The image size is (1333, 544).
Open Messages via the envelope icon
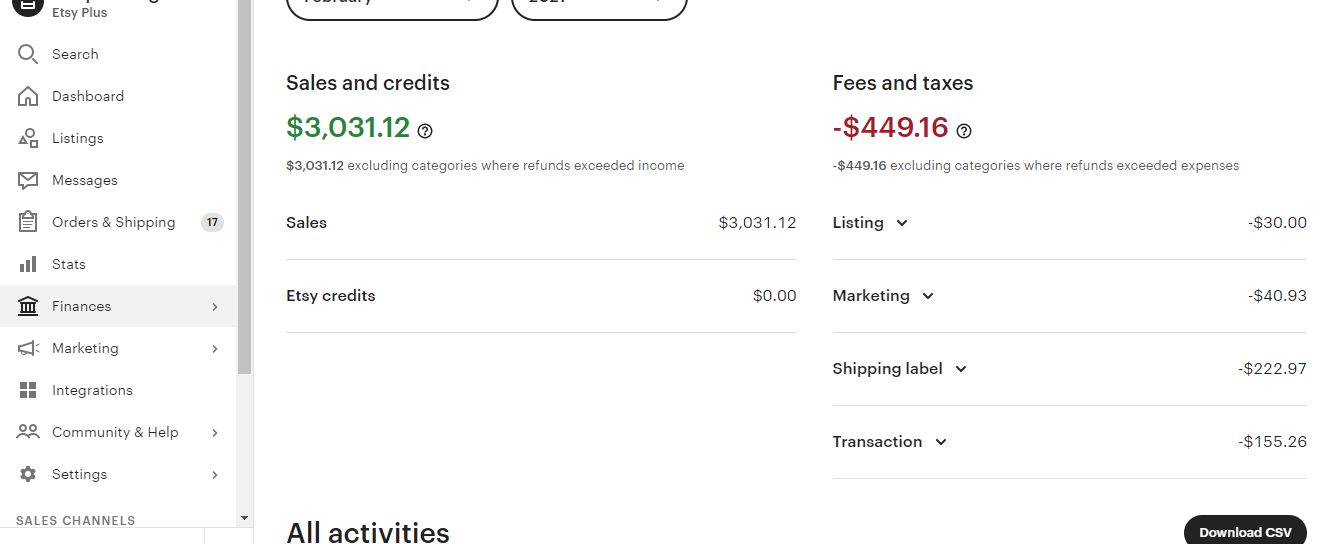(28, 180)
